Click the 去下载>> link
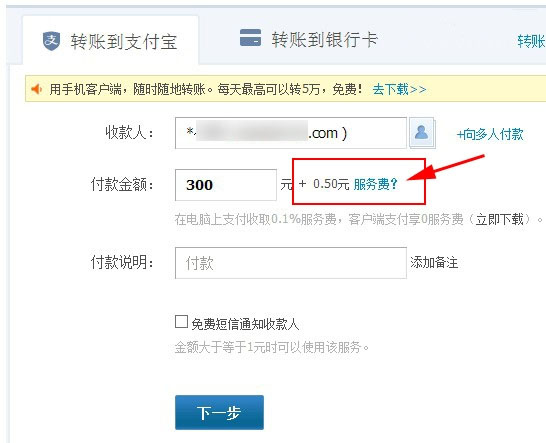This screenshot has width=546, height=443. tap(399, 90)
